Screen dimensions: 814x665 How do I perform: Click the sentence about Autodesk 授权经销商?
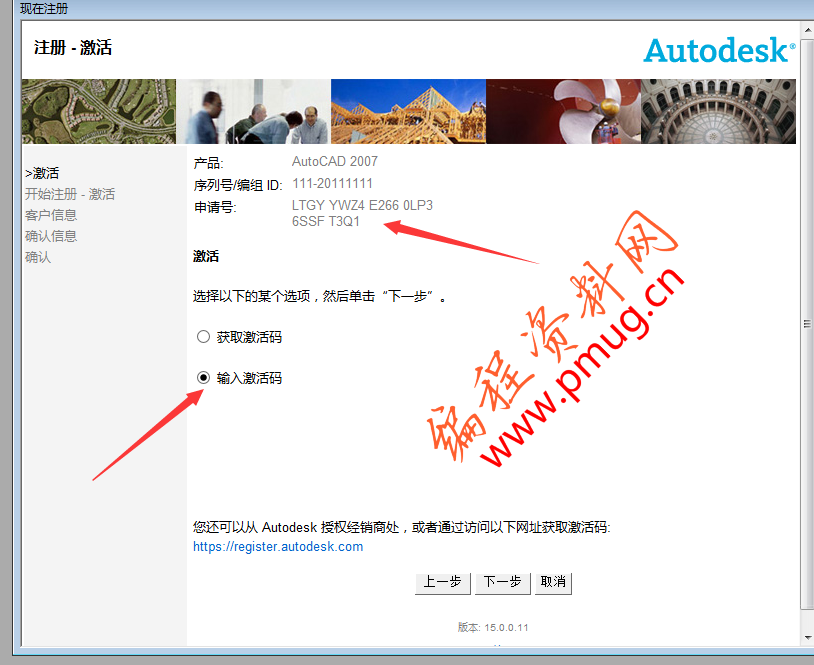click(401, 527)
